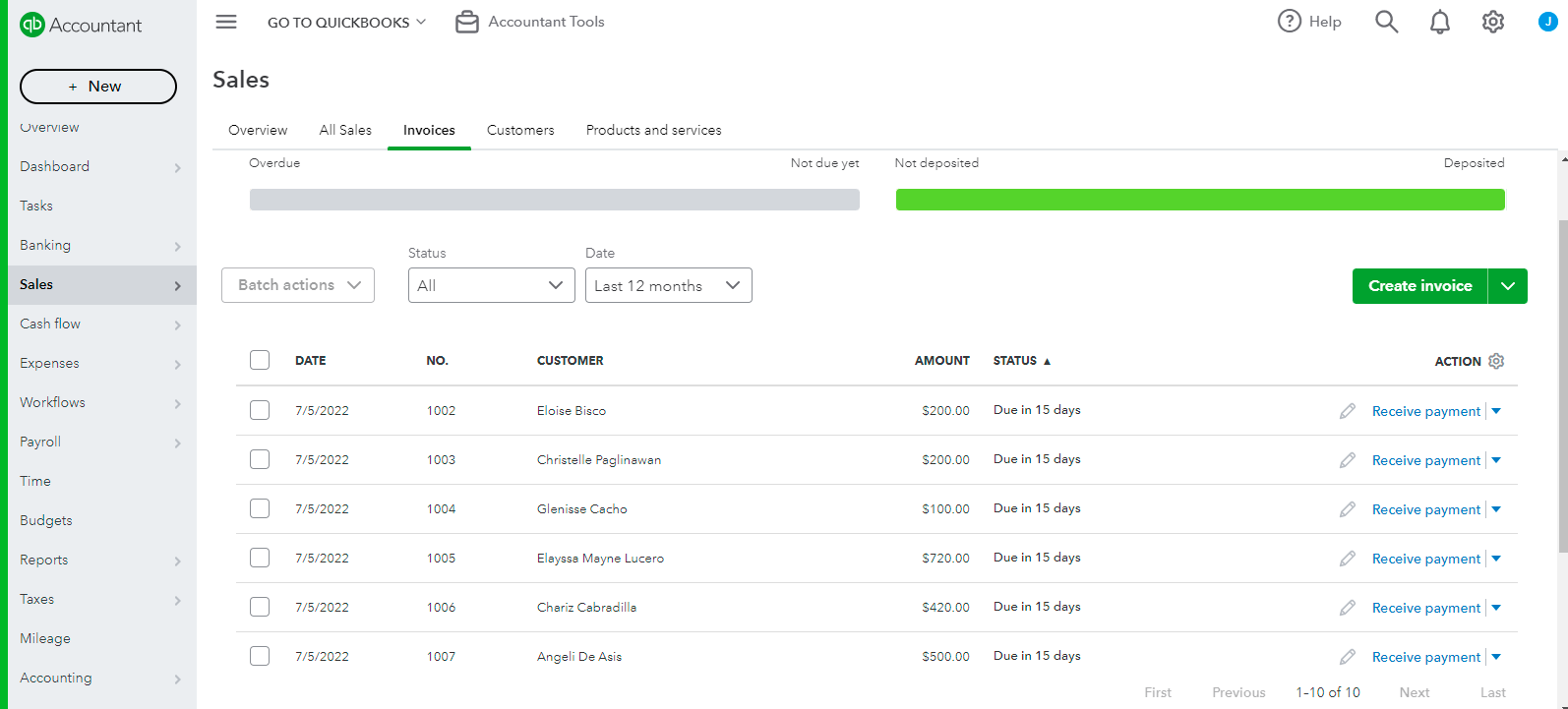Go to the Products and services tab

pos(653,130)
